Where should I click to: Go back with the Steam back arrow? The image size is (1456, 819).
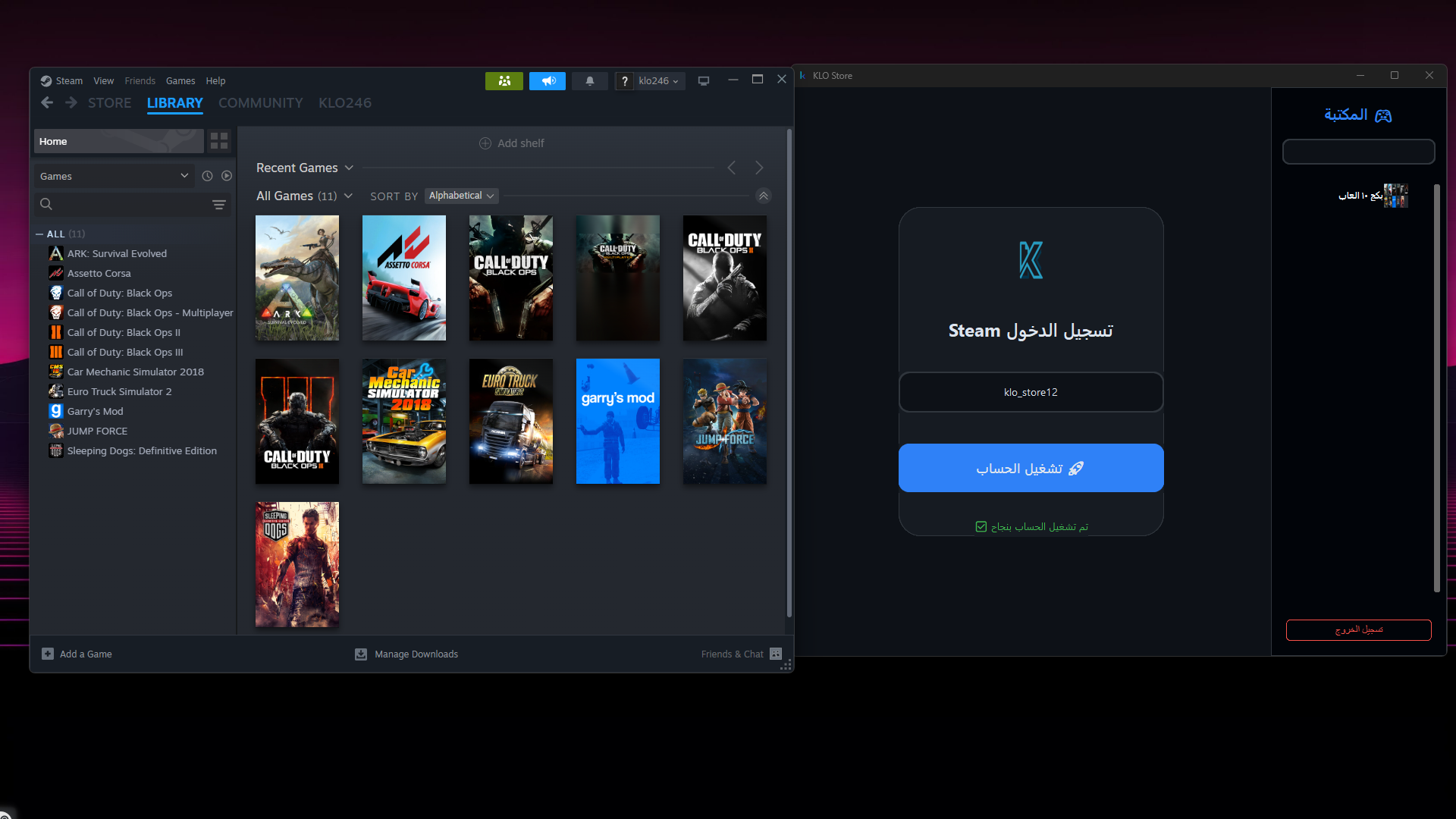coord(47,102)
